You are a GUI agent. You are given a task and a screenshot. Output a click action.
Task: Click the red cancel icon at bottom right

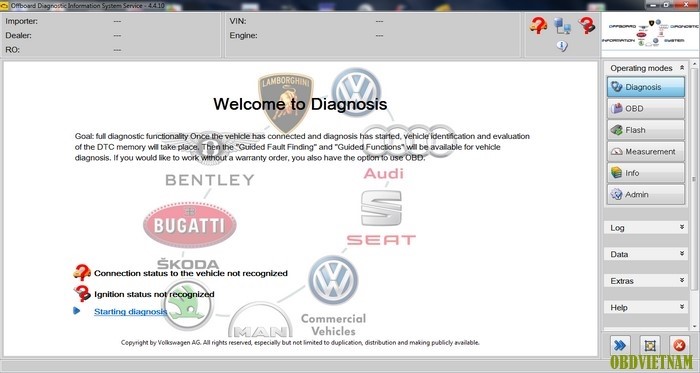(x=679, y=345)
